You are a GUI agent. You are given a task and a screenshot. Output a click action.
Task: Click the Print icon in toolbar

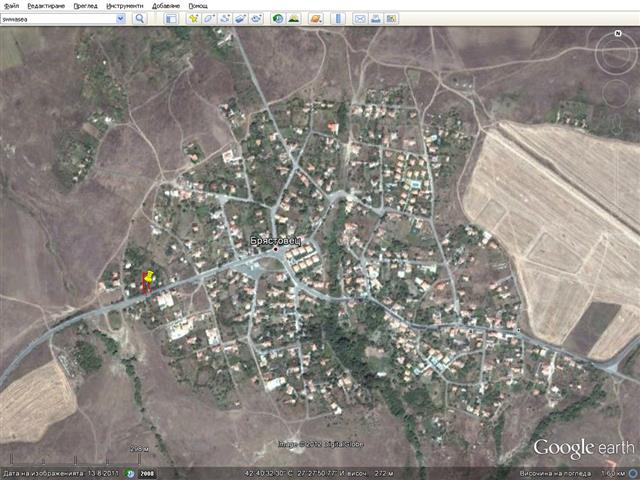(376, 18)
